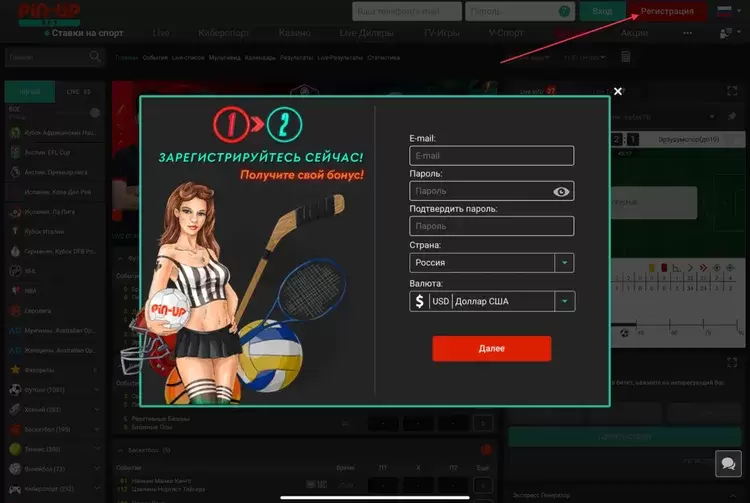Collapse the Баскетбол events section
The height and width of the screenshot is (503, 750).
pyautogui.click(x=121, y=450)
